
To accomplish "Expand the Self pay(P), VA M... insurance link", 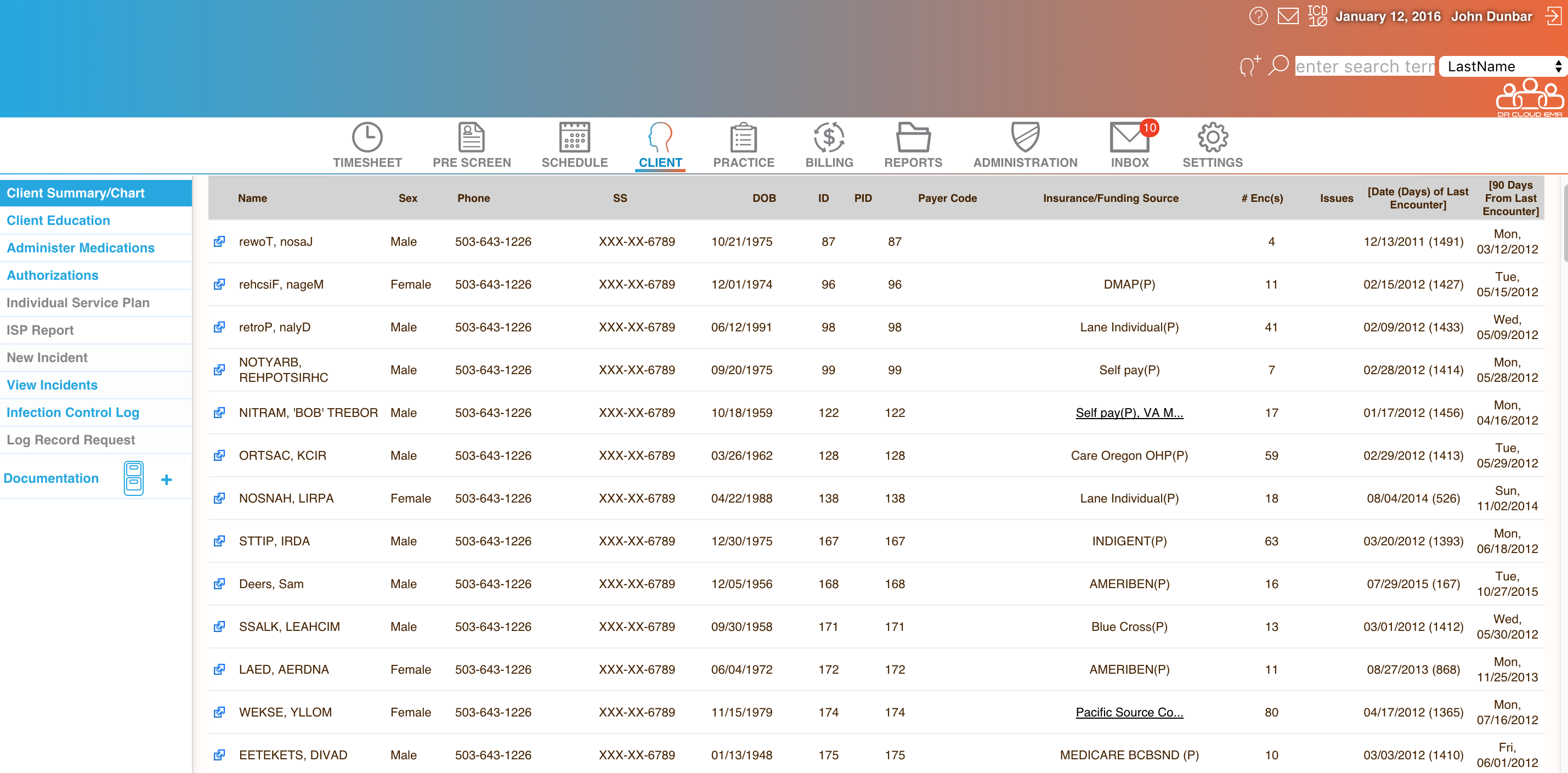I will [x=1129, y=413].
